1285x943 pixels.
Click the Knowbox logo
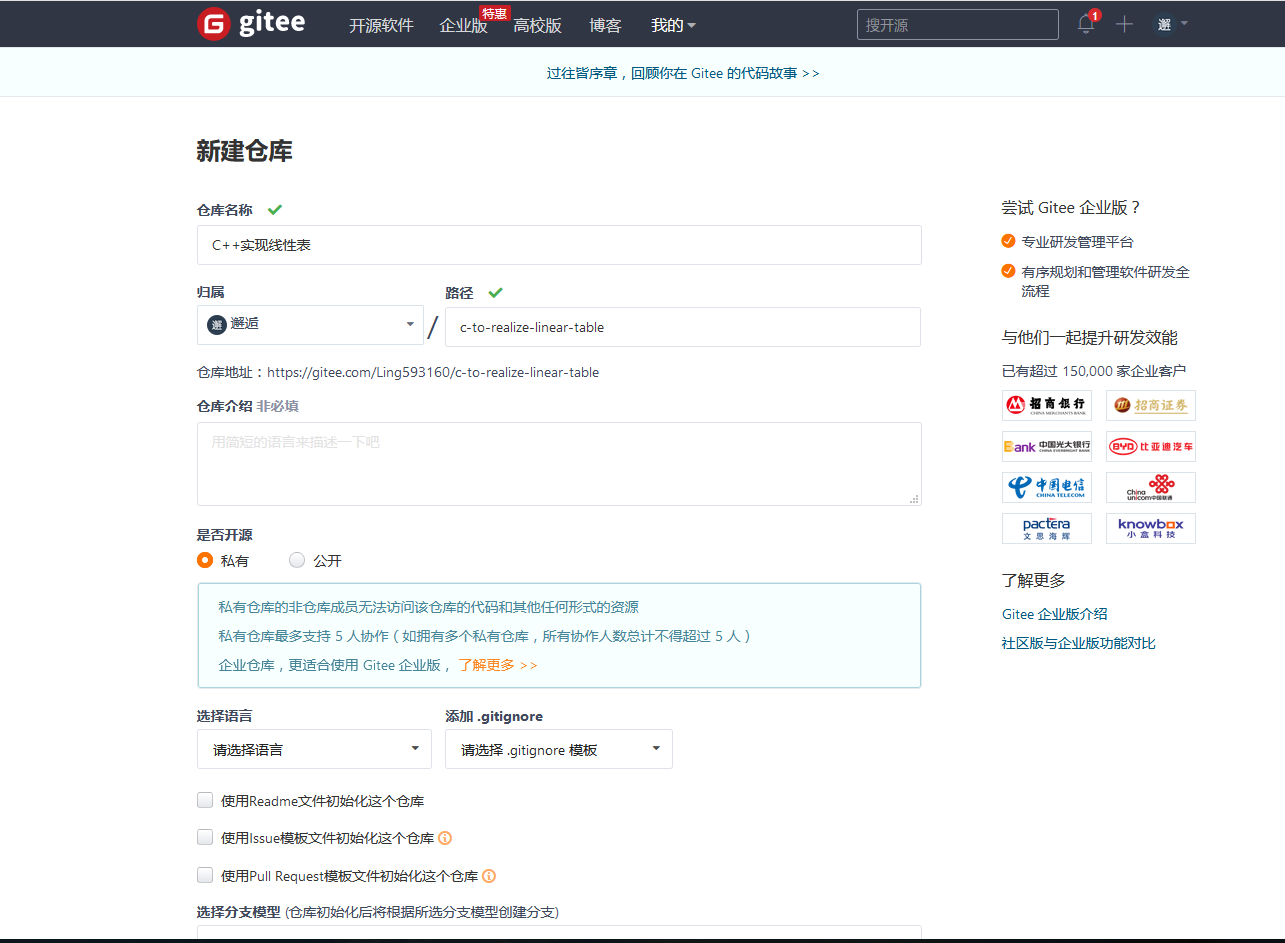click(x=1151, y=528)
